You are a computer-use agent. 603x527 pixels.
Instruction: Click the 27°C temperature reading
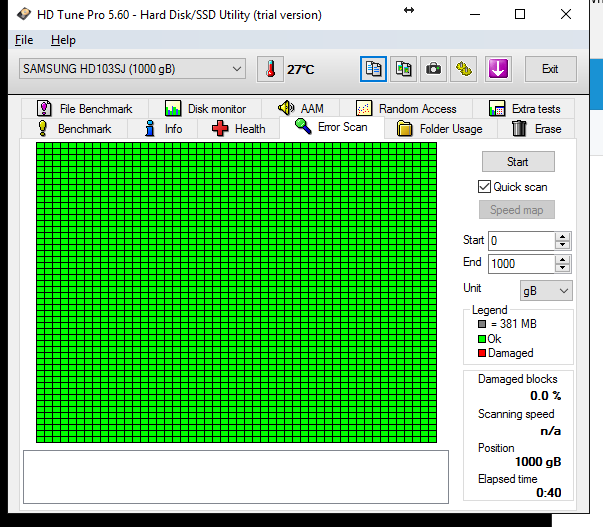pyautogui.click(x=301, y=70)
